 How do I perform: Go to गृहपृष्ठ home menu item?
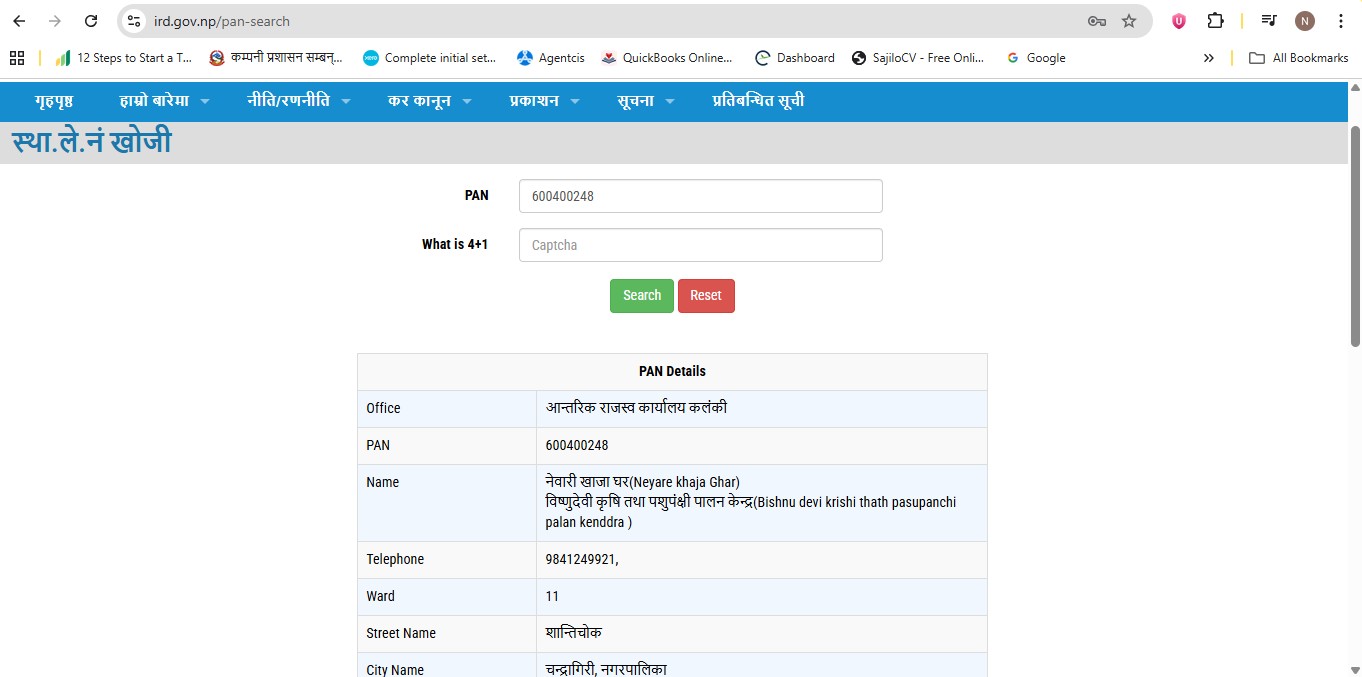coord(54,101)
